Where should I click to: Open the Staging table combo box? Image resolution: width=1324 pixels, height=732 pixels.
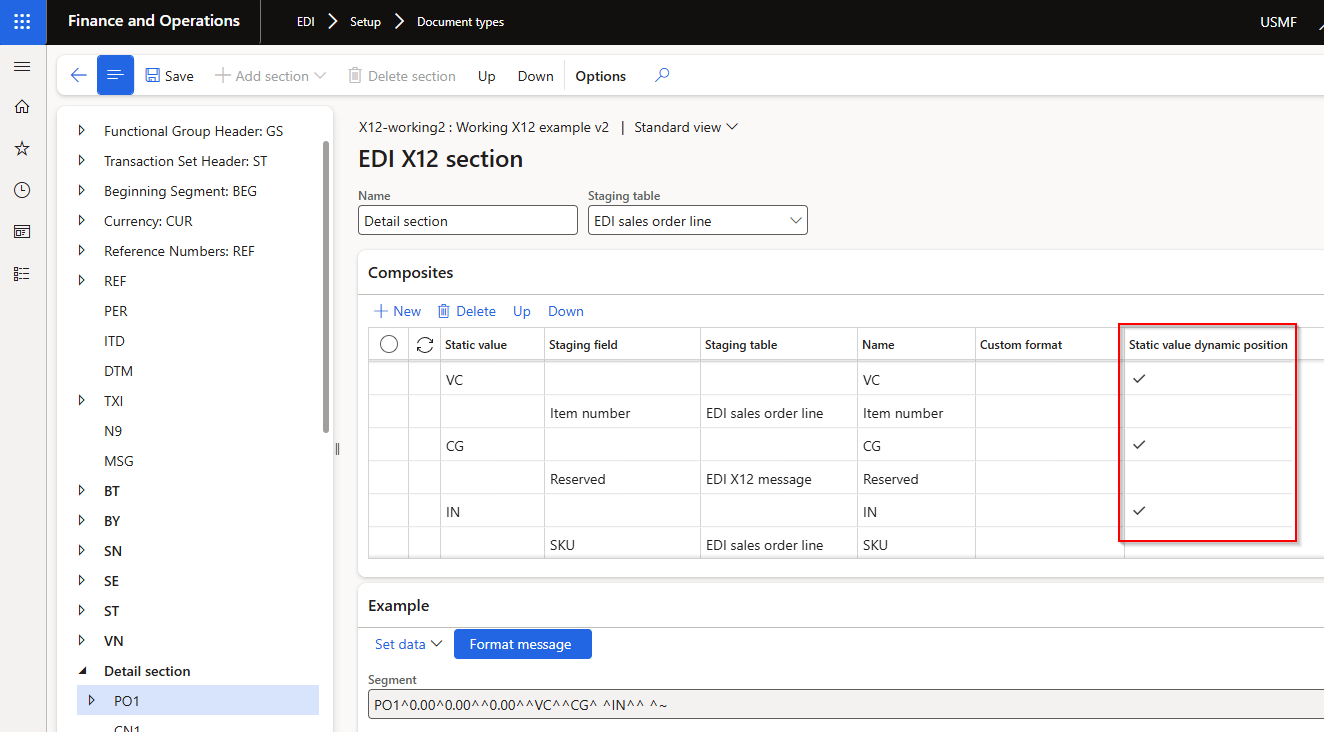[x=698, y=221]
